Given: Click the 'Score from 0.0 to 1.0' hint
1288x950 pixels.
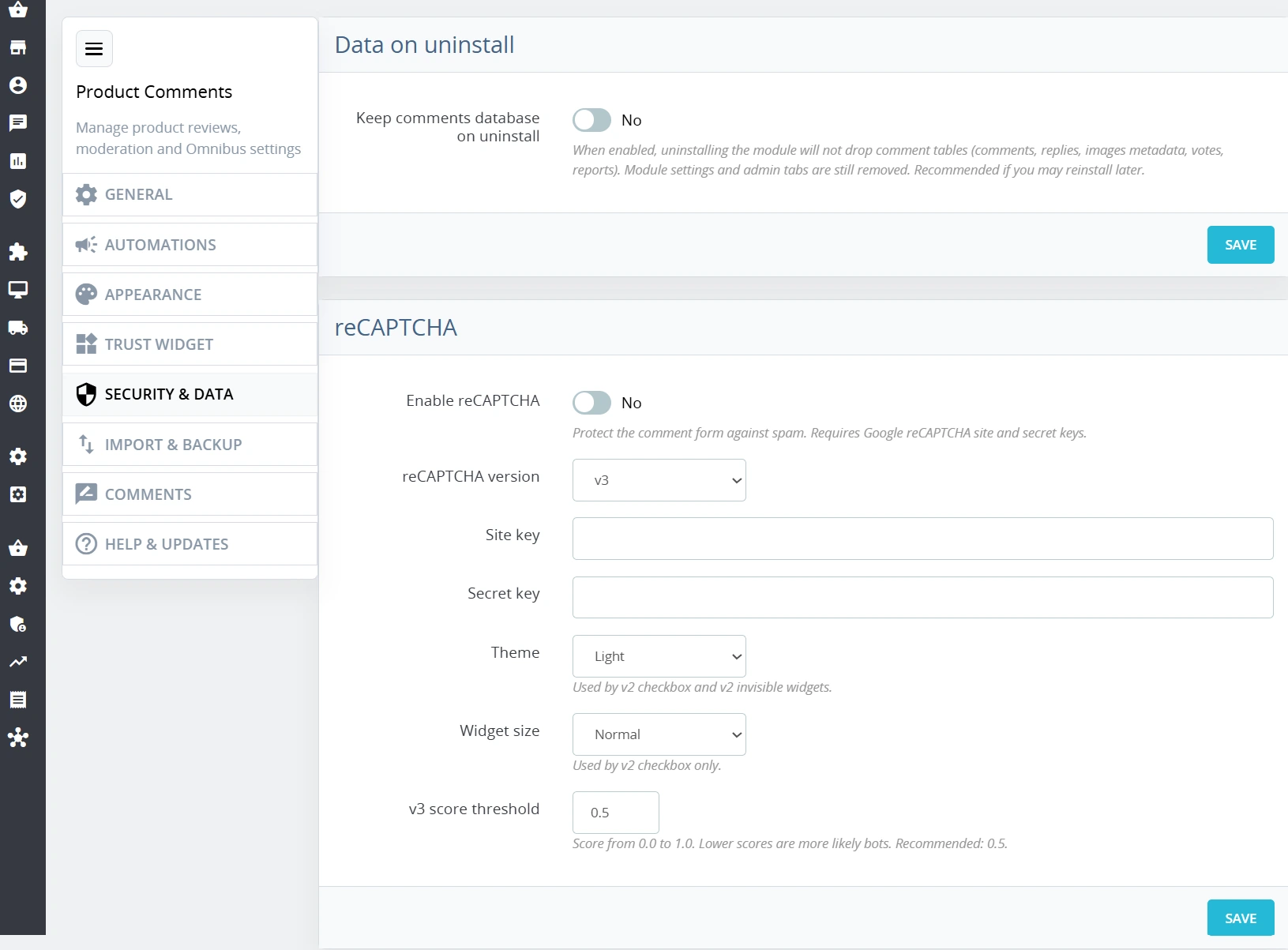Looking at the screenshot, I should tap(790, 843).
